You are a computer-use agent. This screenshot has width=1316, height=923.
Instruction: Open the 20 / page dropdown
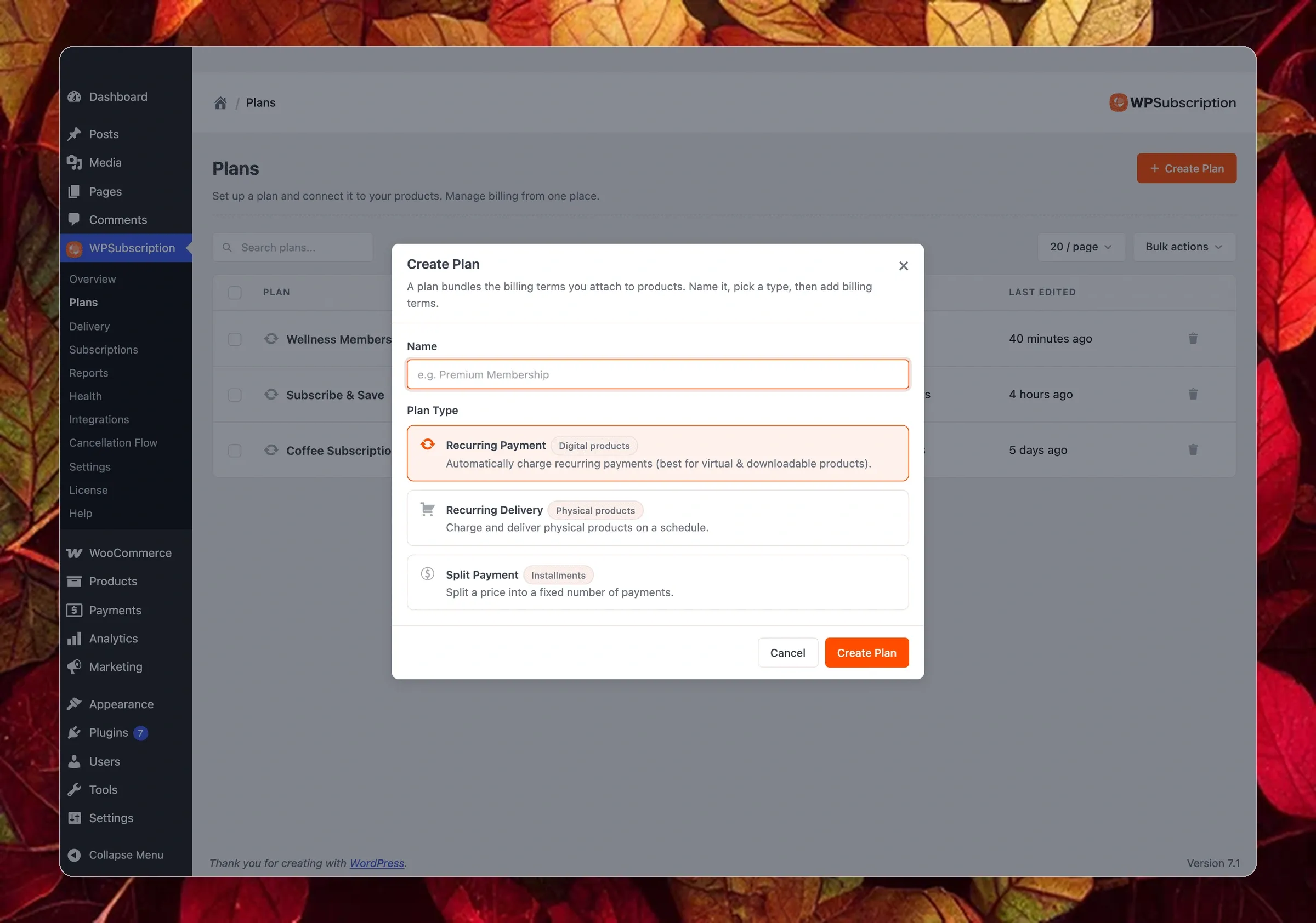pos(1081,247)
